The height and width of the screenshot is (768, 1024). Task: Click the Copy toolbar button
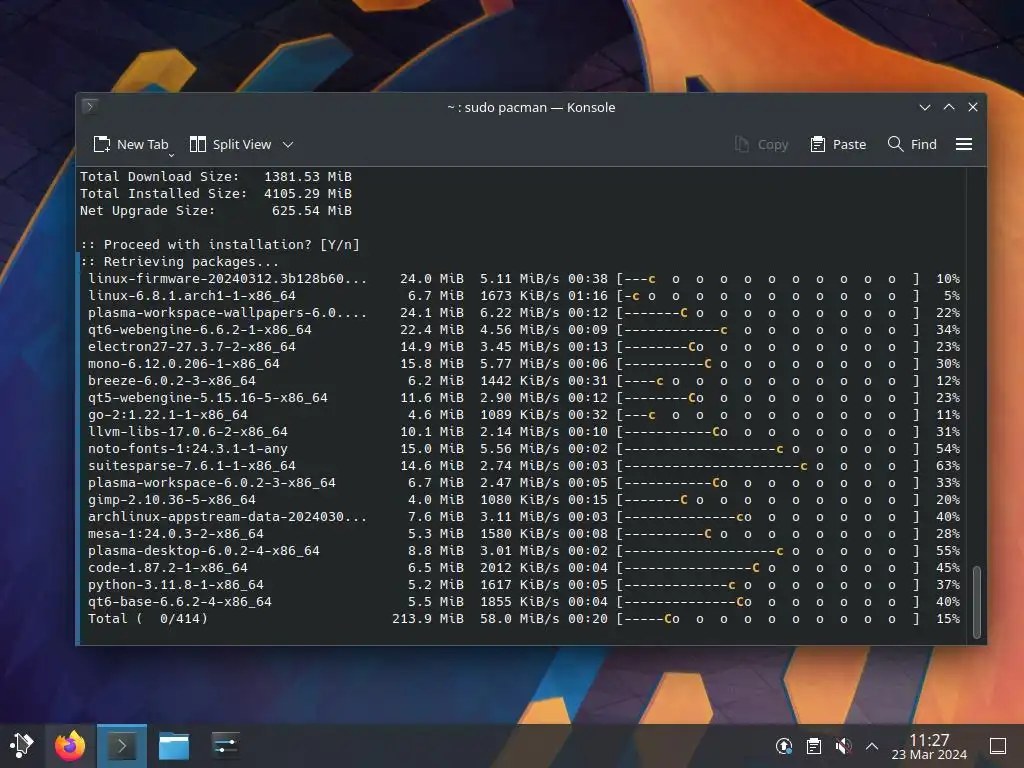coord(761,144)
